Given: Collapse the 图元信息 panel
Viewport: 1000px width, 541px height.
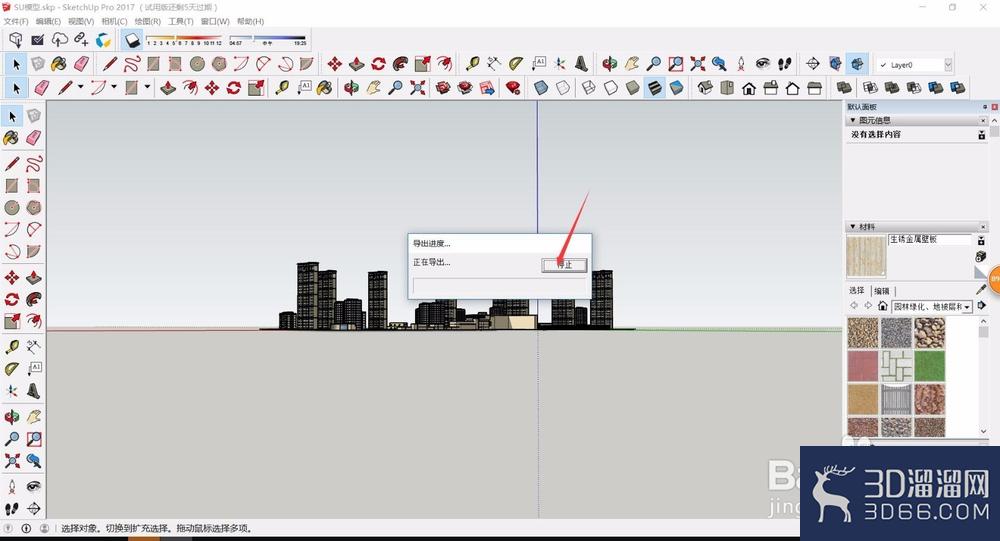Looking at the screenshot, I should pos(853,120).
